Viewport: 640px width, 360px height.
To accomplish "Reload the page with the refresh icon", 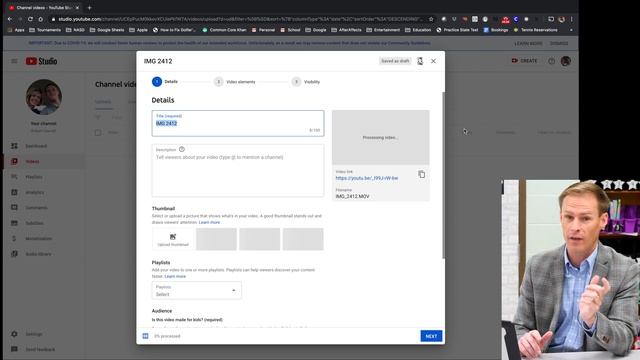I will 30,19.
